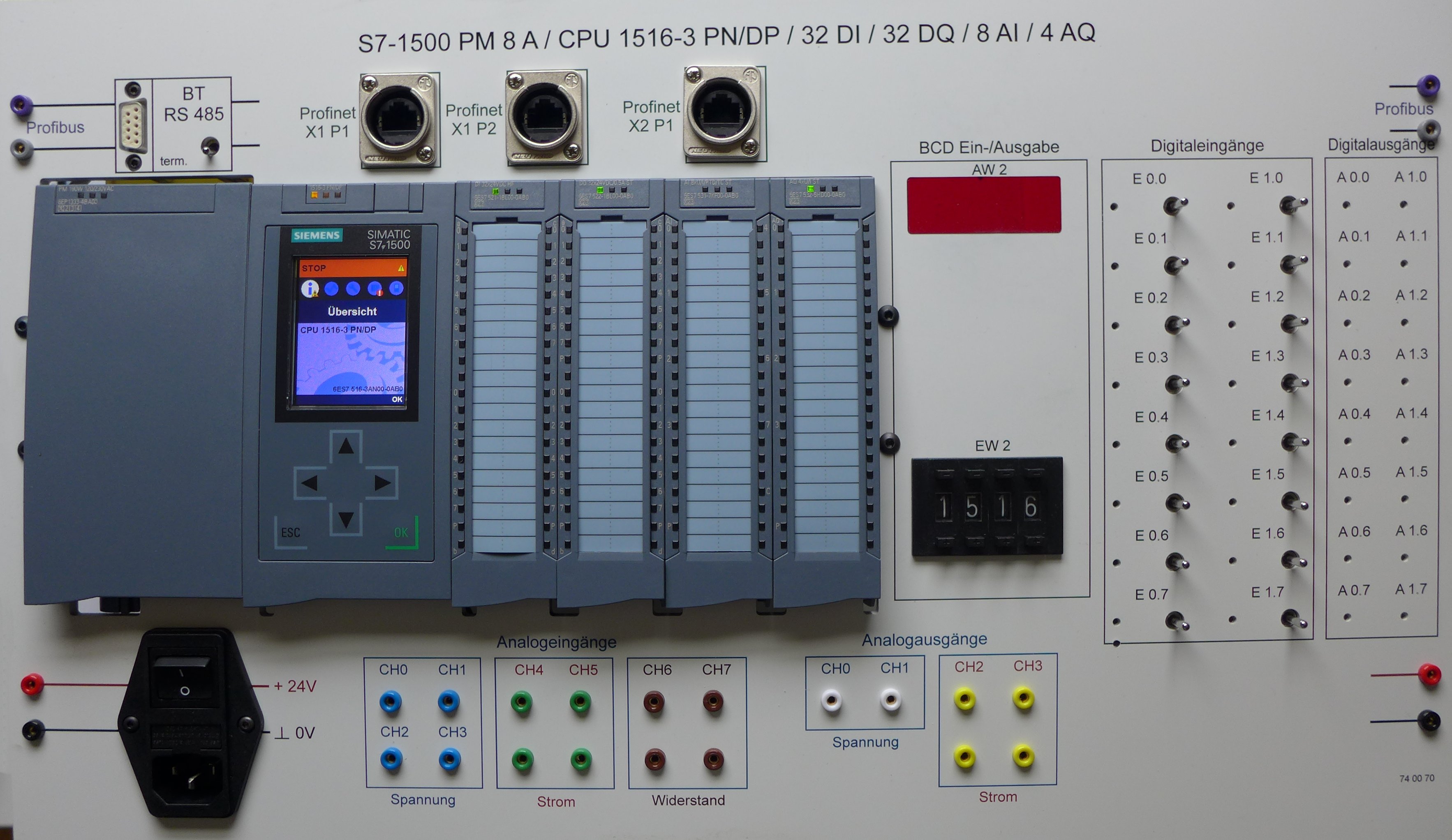1452x840 pixels.
Task: Open the wrench settings icon on display
Action: [x=353, y=288]
